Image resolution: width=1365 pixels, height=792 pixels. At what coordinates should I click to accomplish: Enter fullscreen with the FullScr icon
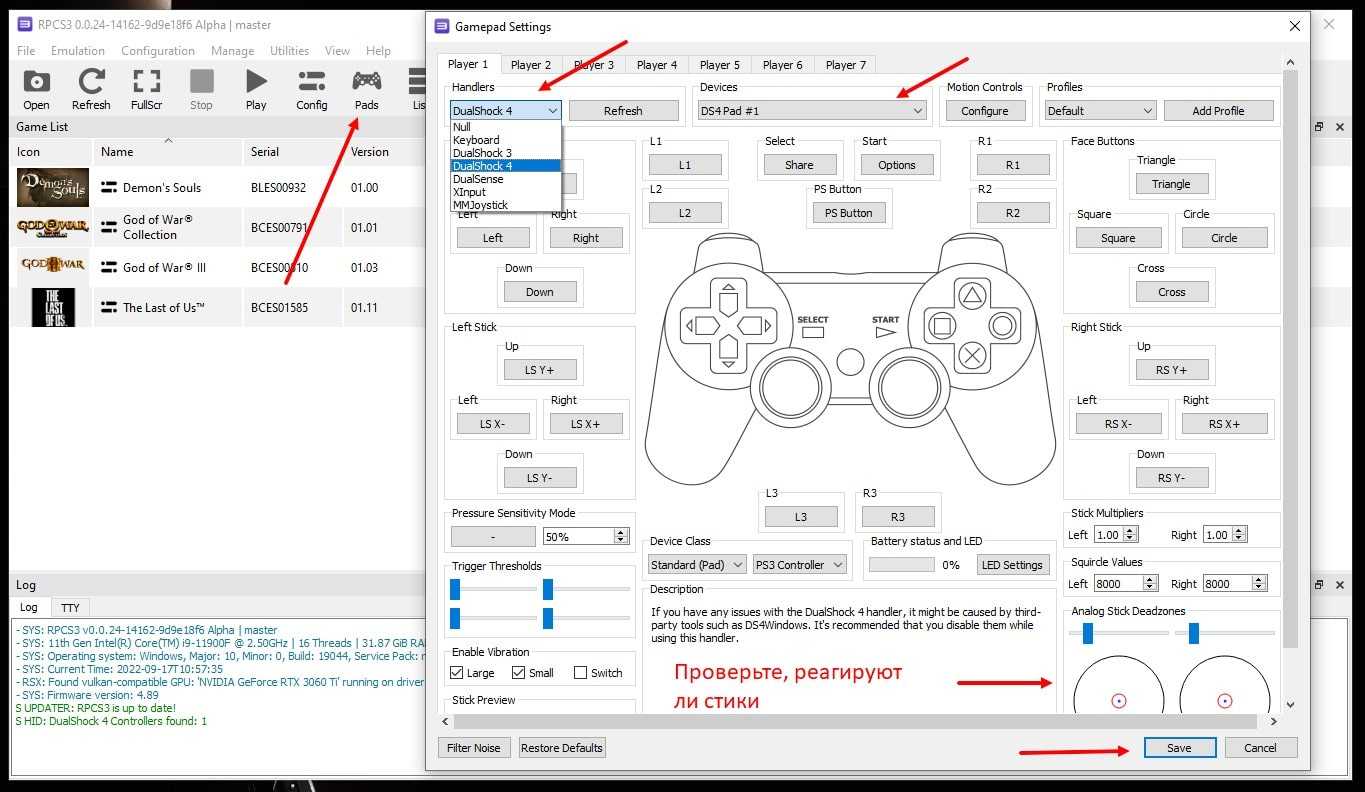coord(147,84)
